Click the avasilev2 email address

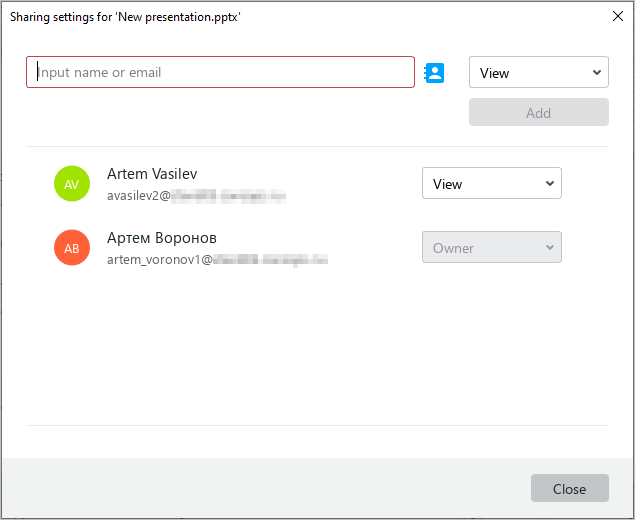pos(196,196)
